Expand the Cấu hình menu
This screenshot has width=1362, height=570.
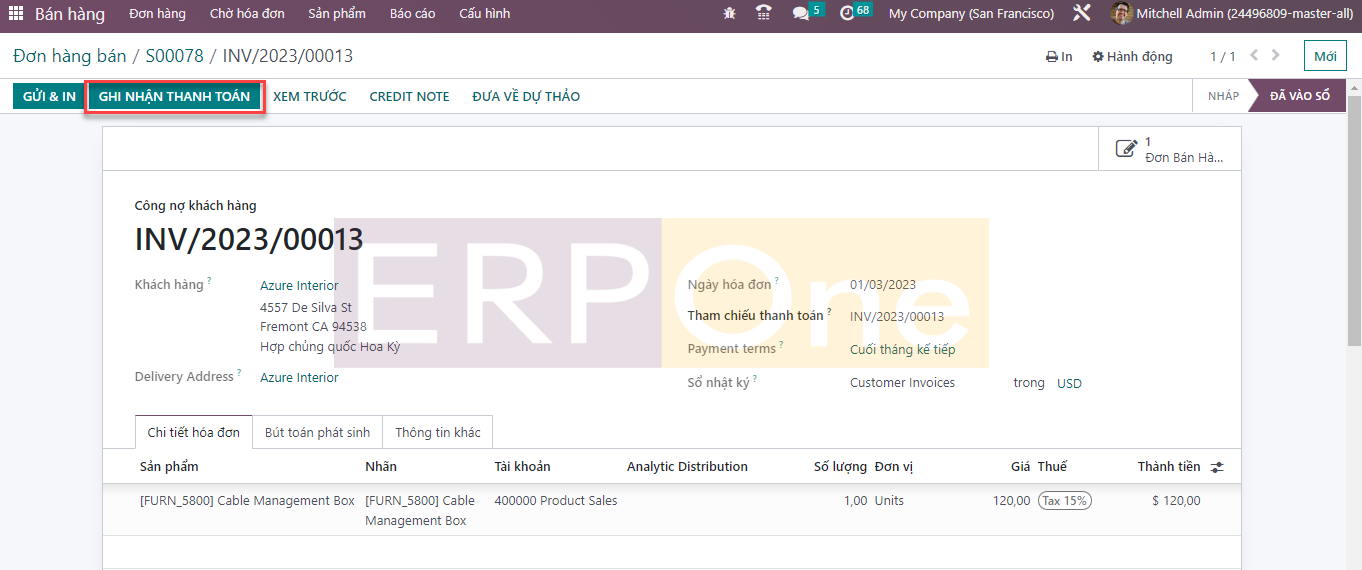coord(484,14)
